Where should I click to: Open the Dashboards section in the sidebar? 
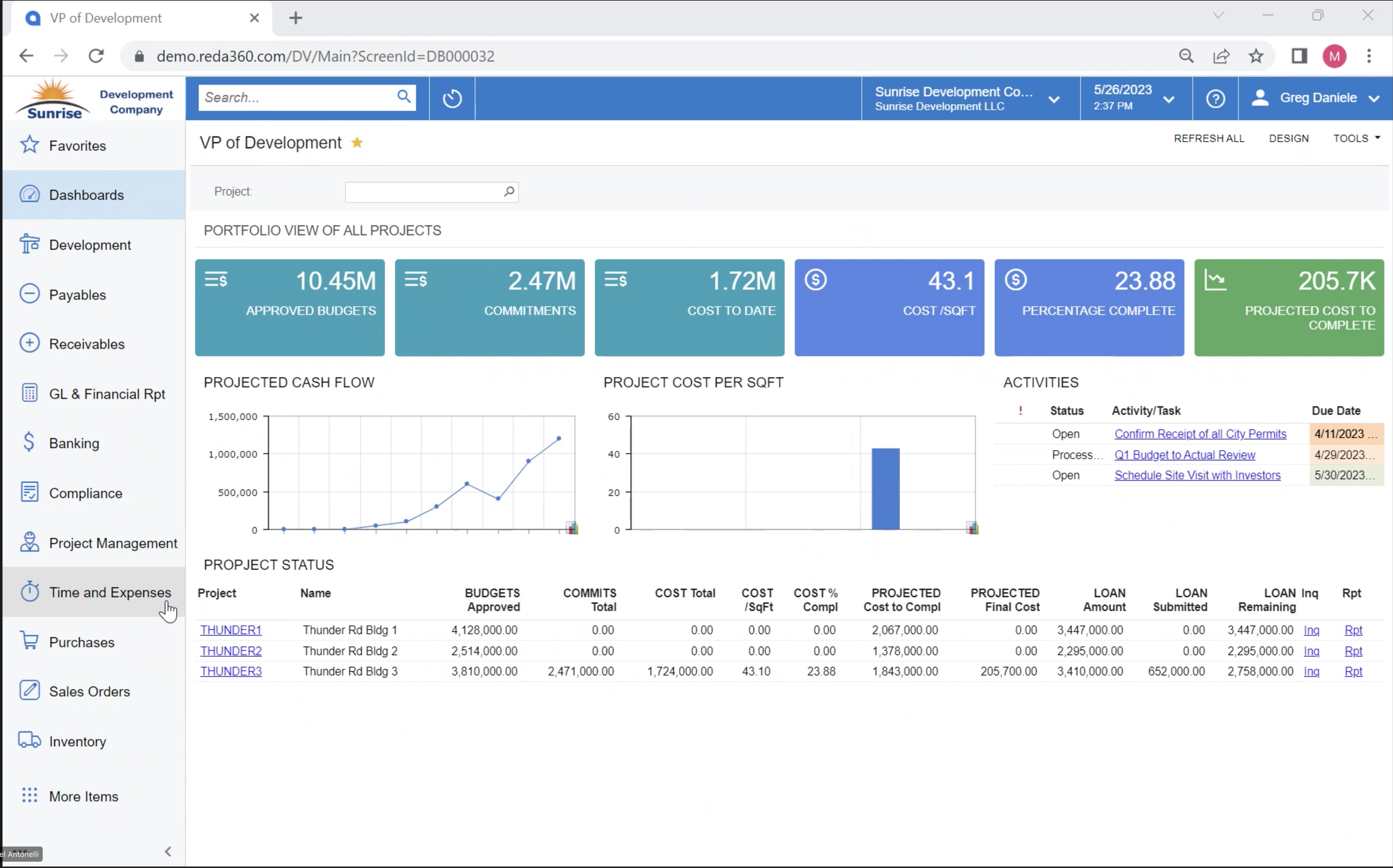87,195
